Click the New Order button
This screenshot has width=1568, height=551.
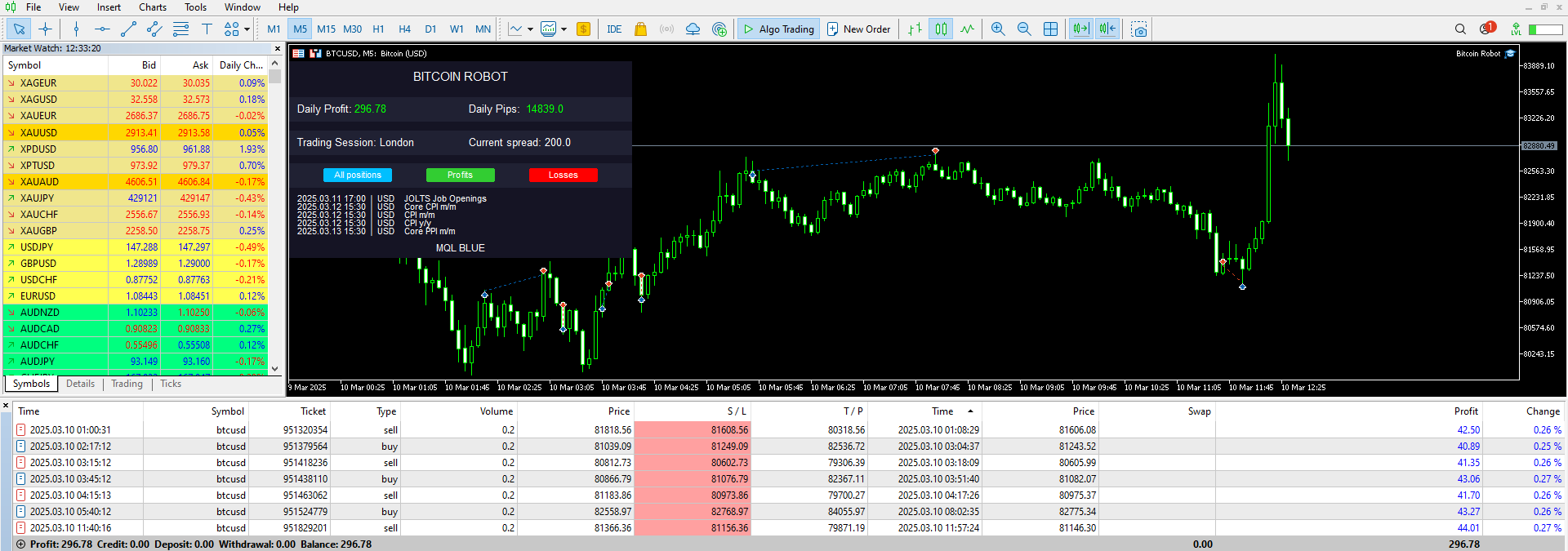coord(858,29)
